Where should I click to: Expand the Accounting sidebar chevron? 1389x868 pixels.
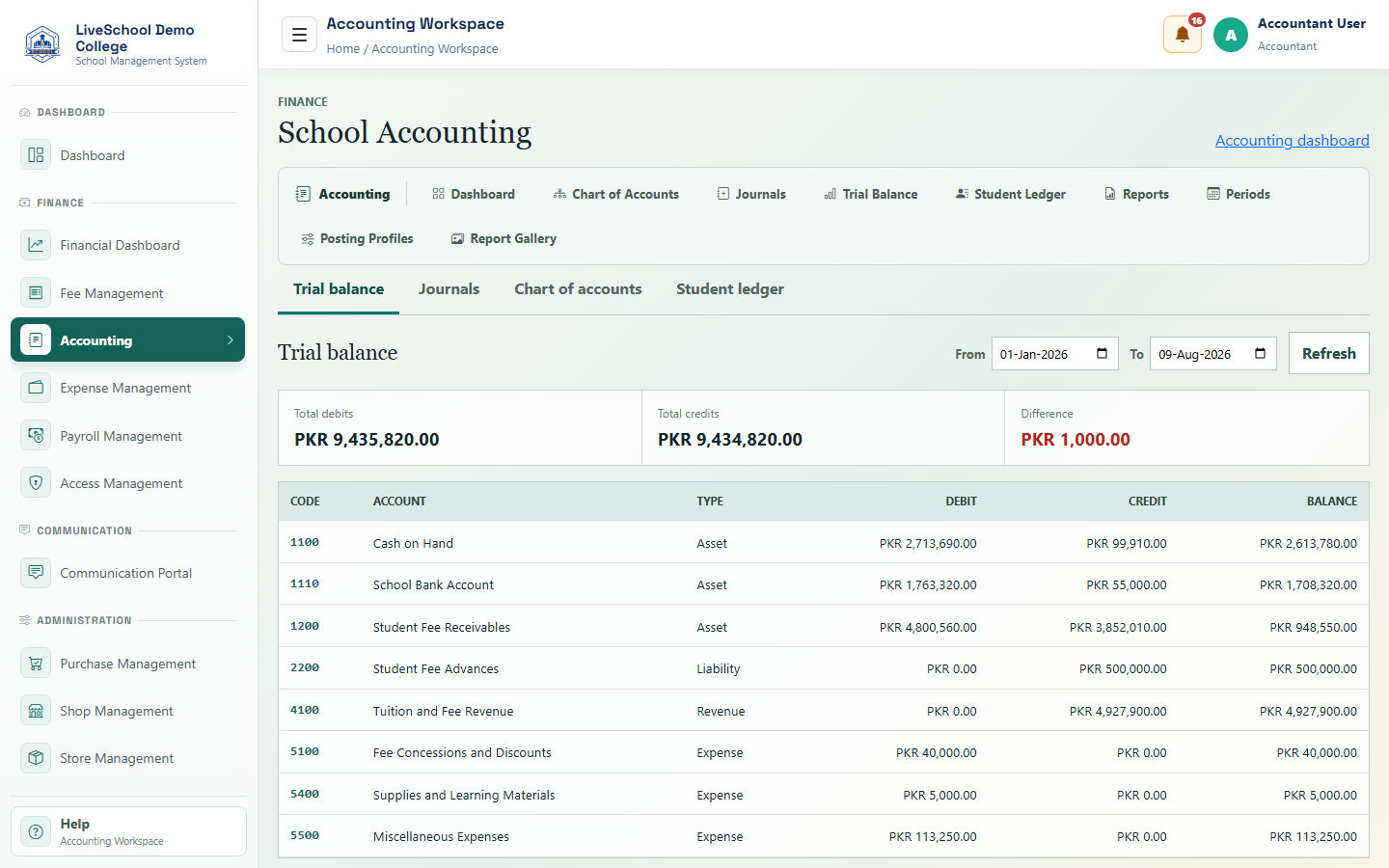point(231,339)
